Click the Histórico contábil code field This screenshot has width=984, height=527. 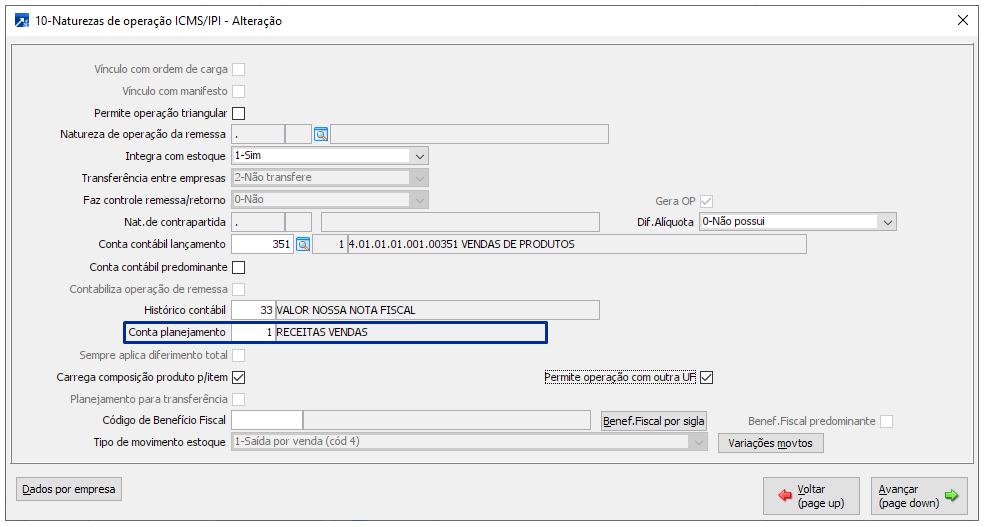(253, 310)
